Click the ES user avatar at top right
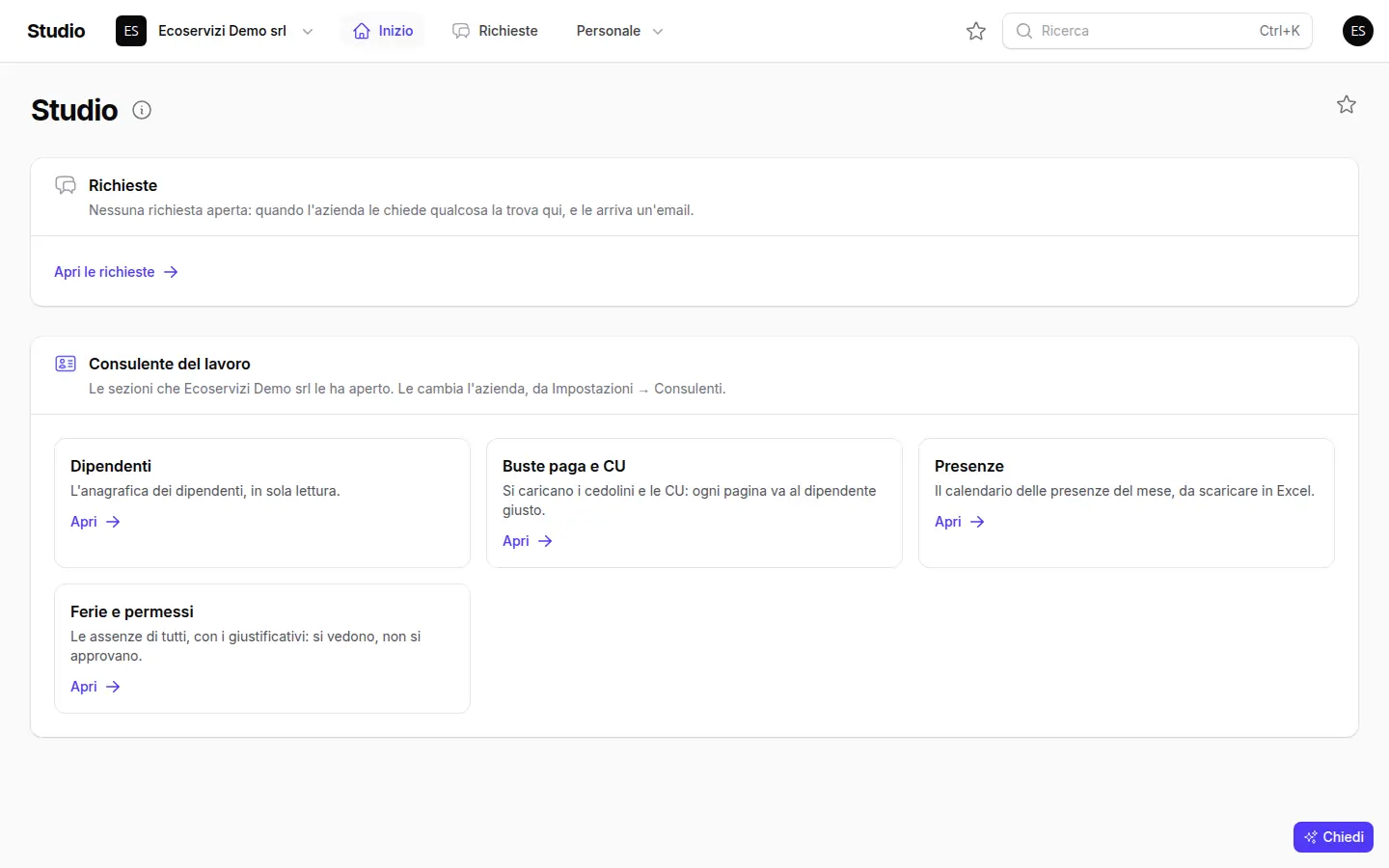The height and width of the screenshot is (868, 1389). point(1358,31)
